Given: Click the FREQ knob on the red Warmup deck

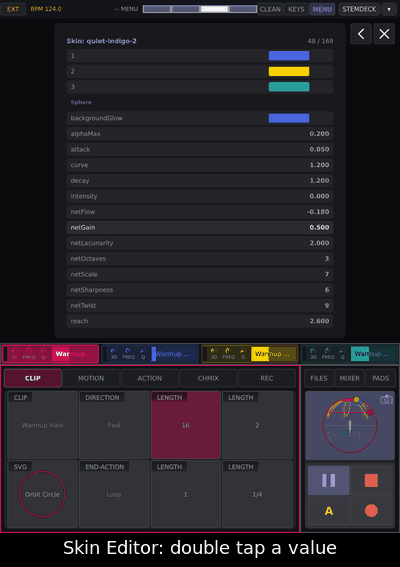Looking at the screenshot, I should [29, 351].
